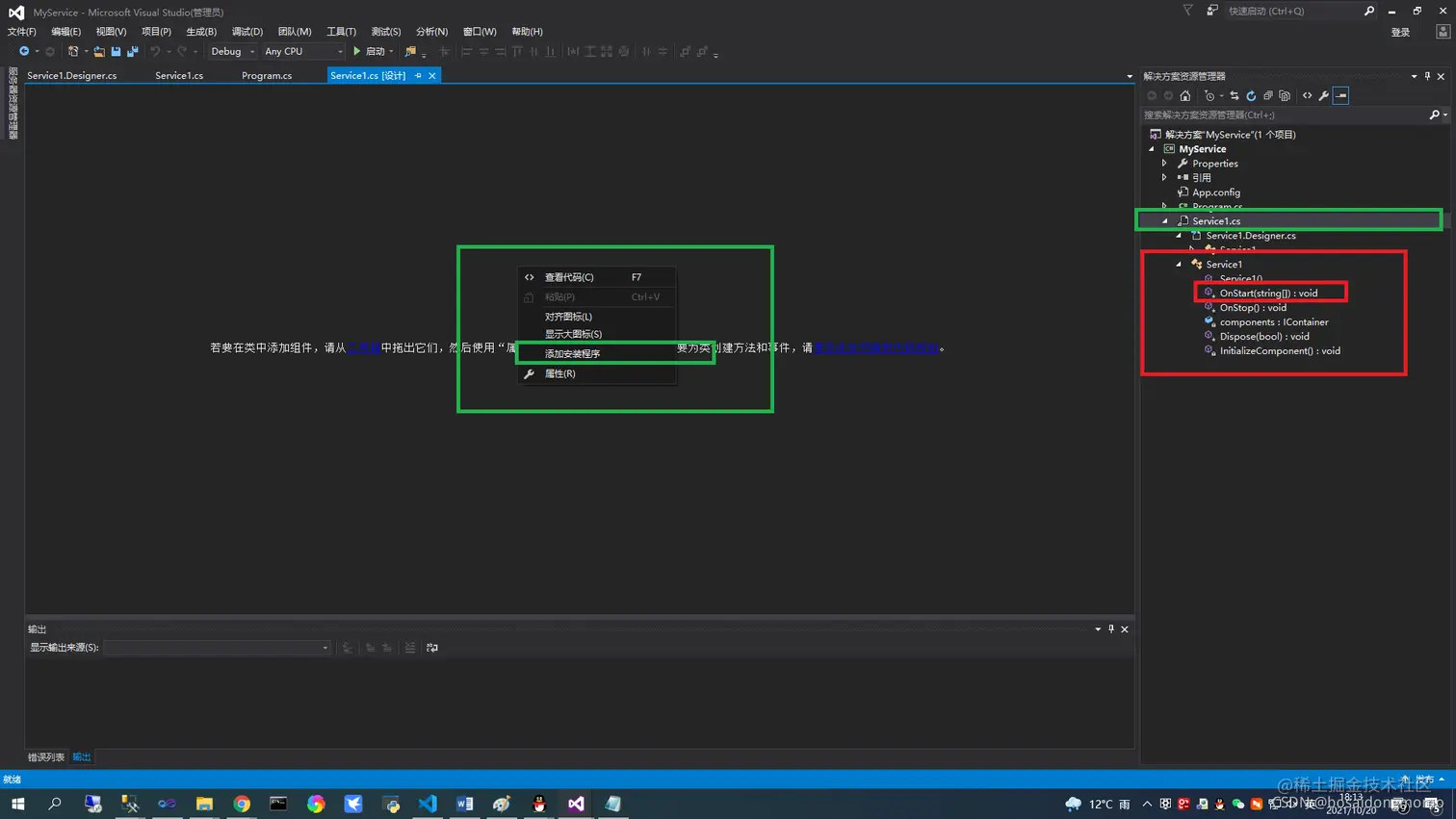
Task: Open the find in files toolbar icon
Action: (x=411, y=51)
